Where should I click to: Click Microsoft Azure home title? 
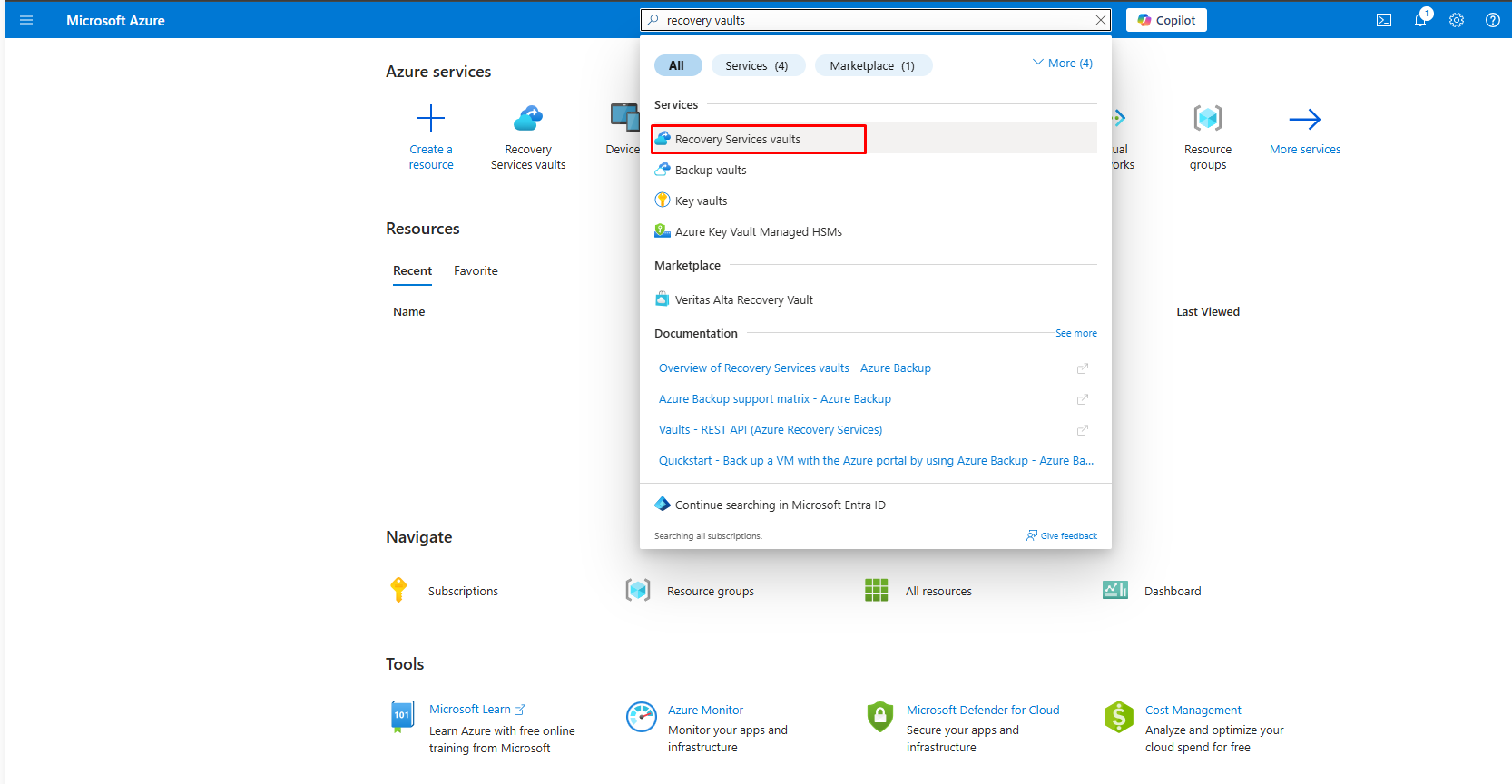115,20
